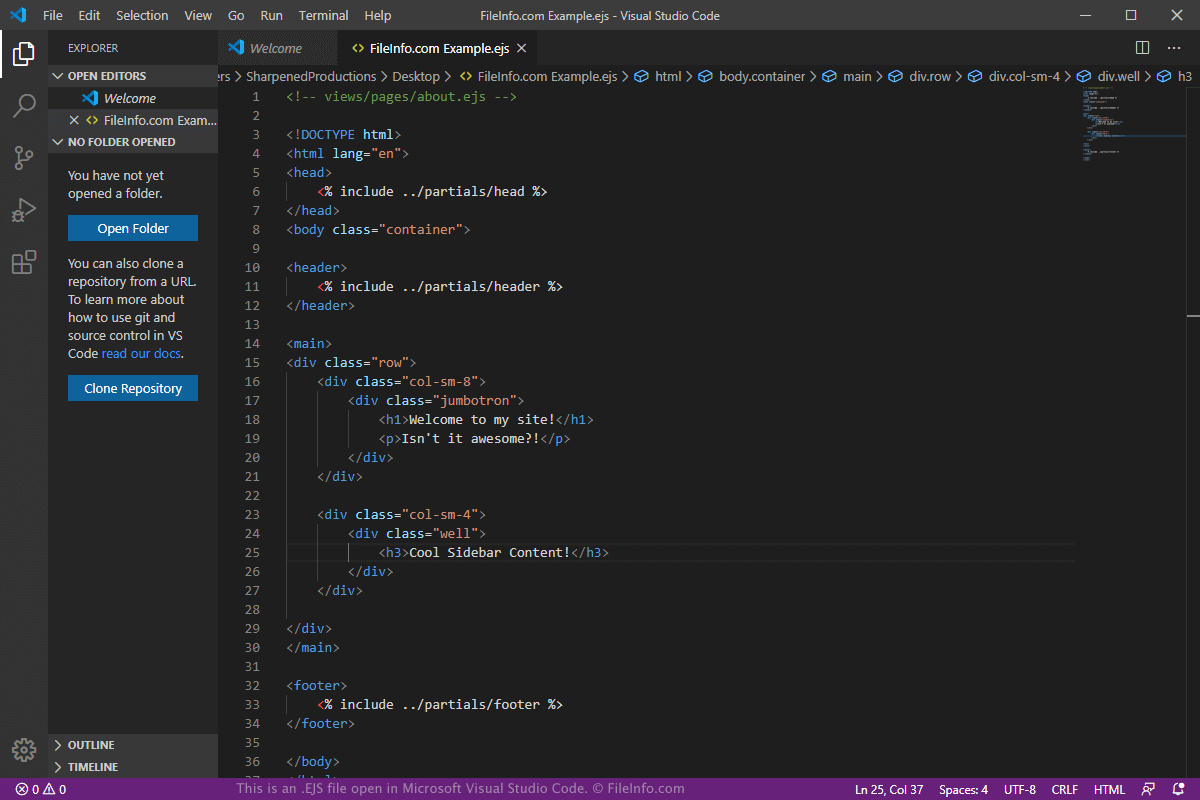Open the Source Control view
Viewport: 1200px width, 800px height.
24,158
